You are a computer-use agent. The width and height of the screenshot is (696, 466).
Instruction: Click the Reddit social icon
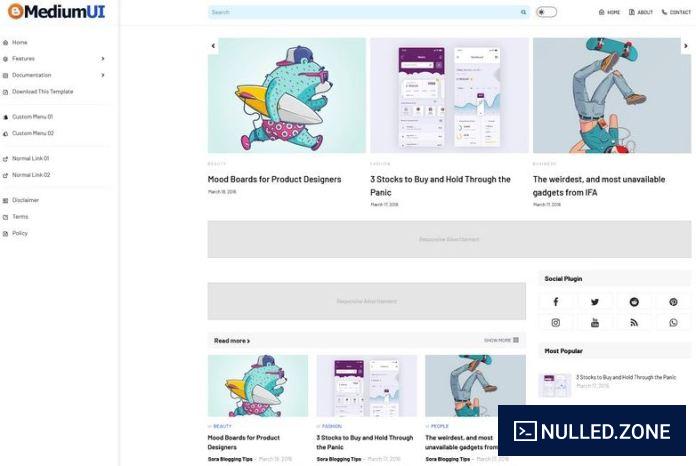[x=634, y=302]
